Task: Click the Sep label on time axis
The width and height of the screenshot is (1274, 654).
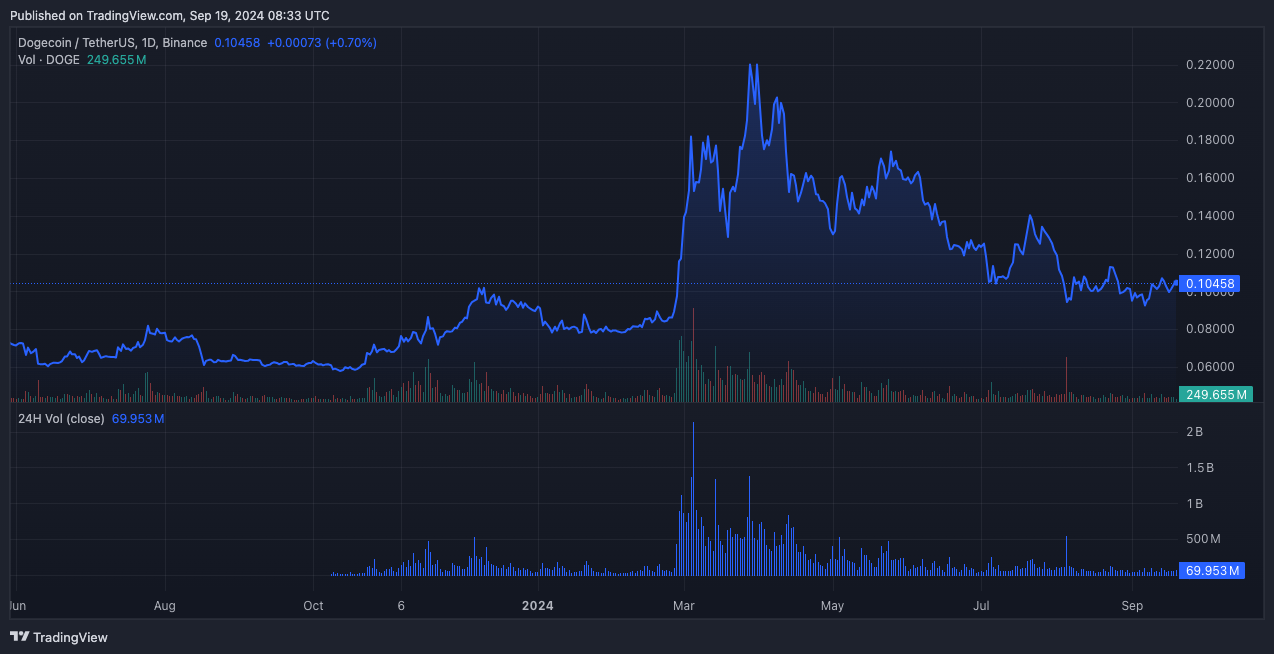Action: pos(1132,606)
